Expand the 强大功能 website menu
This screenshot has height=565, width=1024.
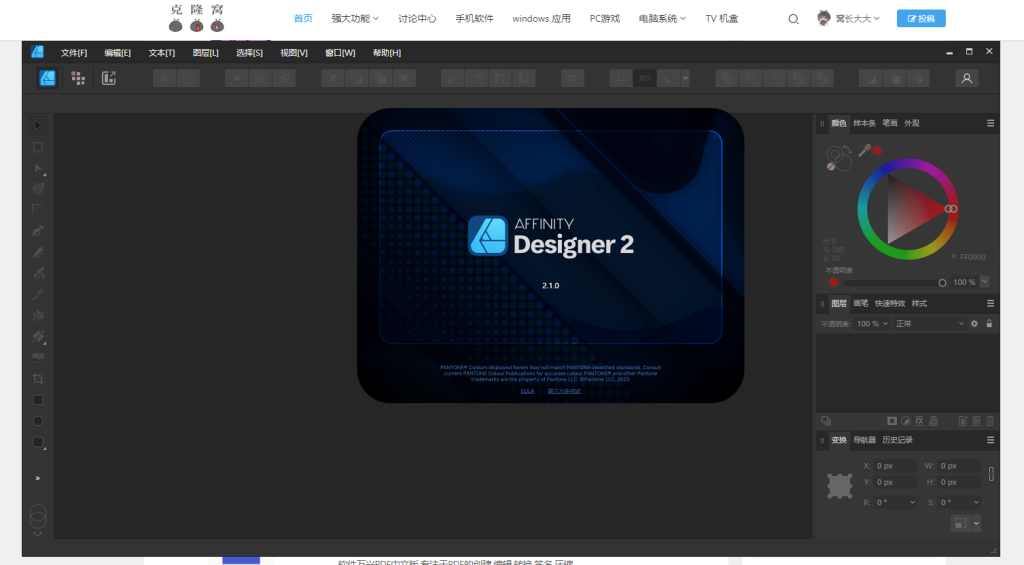[x=355, y=18]
